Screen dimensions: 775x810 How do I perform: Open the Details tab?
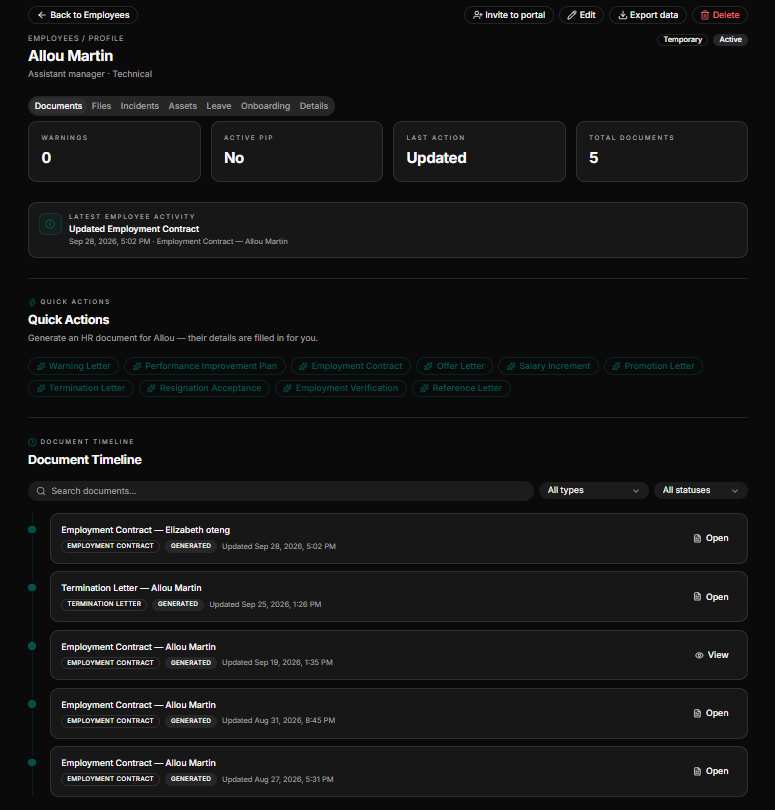point(314,106)
